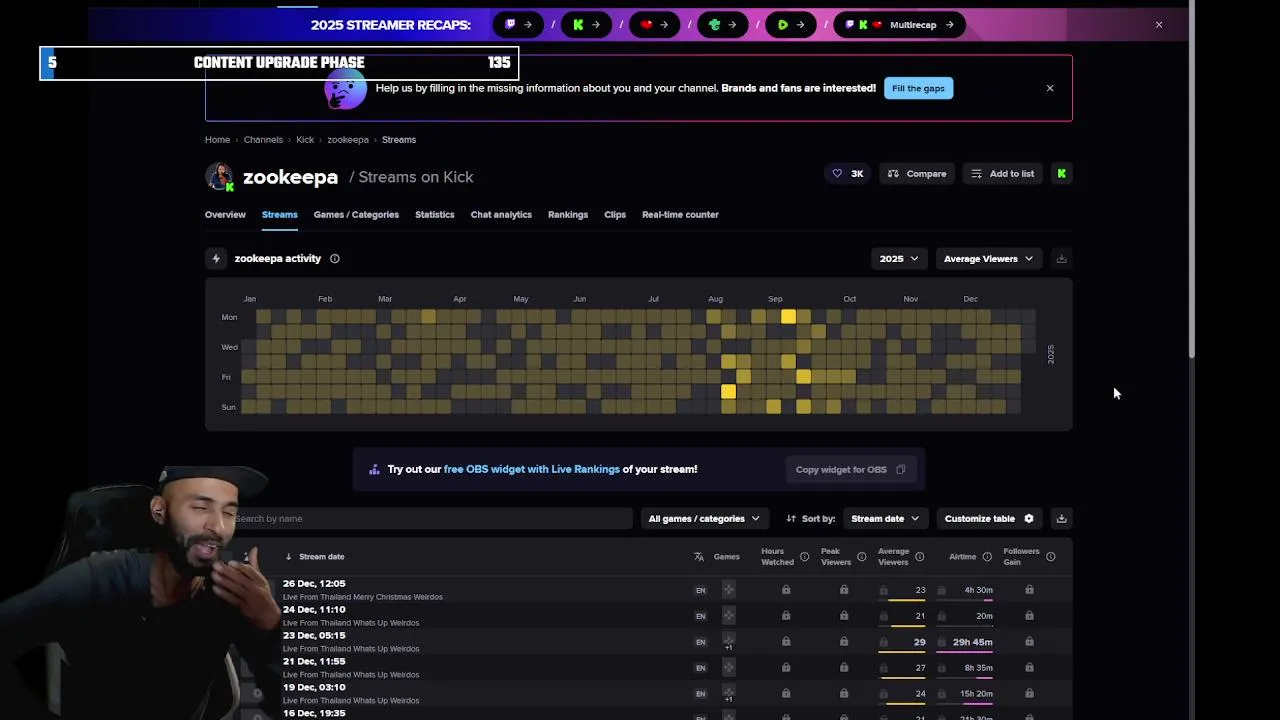
Task: Click locked Peak Viewers in 24 Dec row
Action: pyautogui.click(x=844, y=616)
